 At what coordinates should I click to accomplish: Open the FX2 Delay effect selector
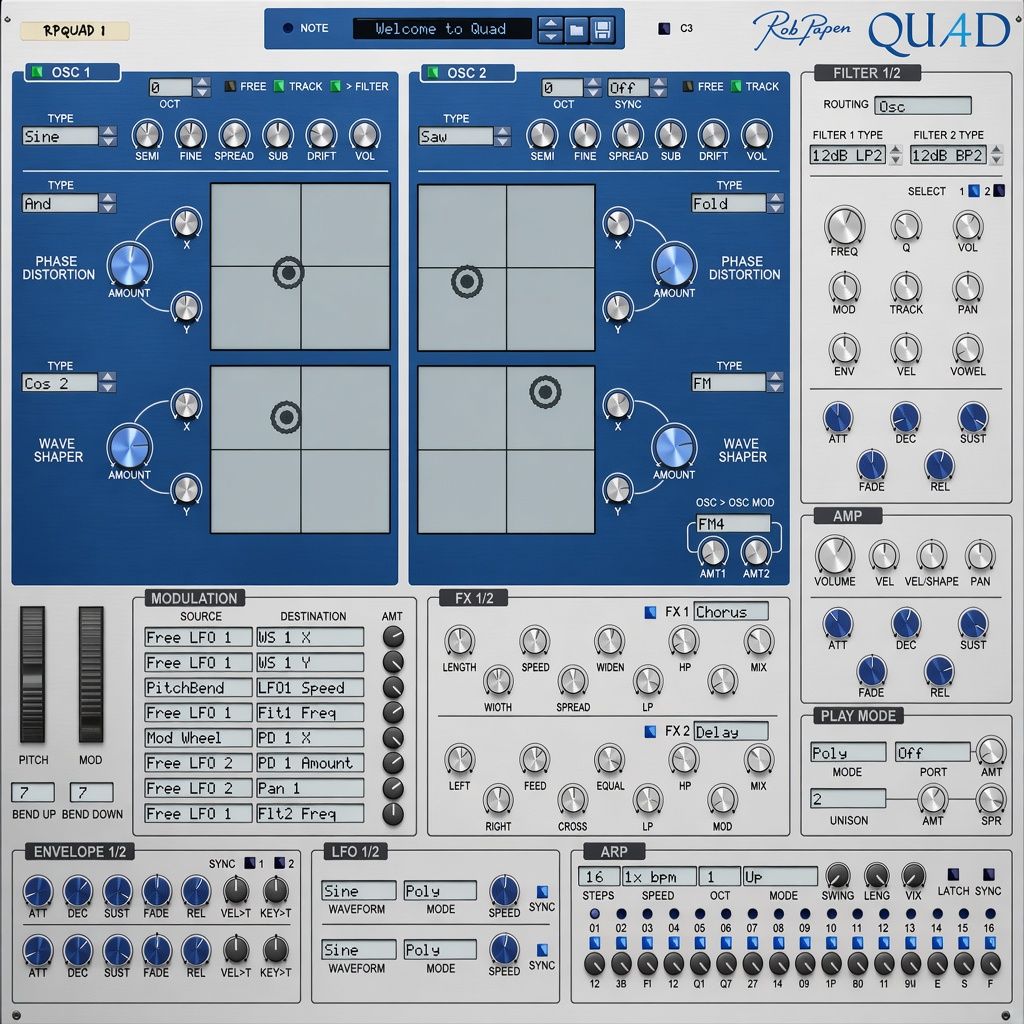[731, 731]
